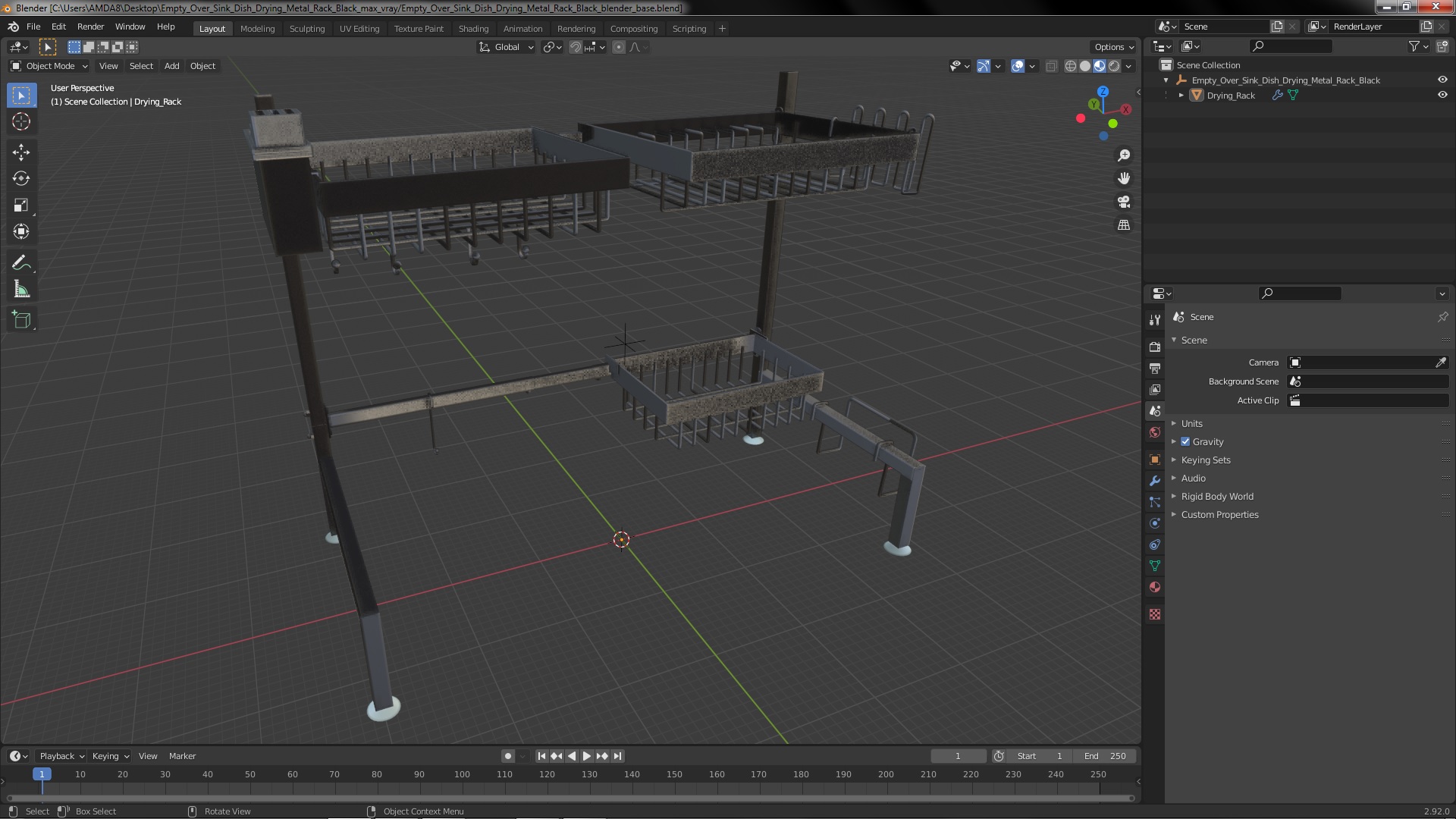The height and width of the screenshot is (819, 1456).
Task: Open the Playback popover in timeline
Action: pos(61,756)
